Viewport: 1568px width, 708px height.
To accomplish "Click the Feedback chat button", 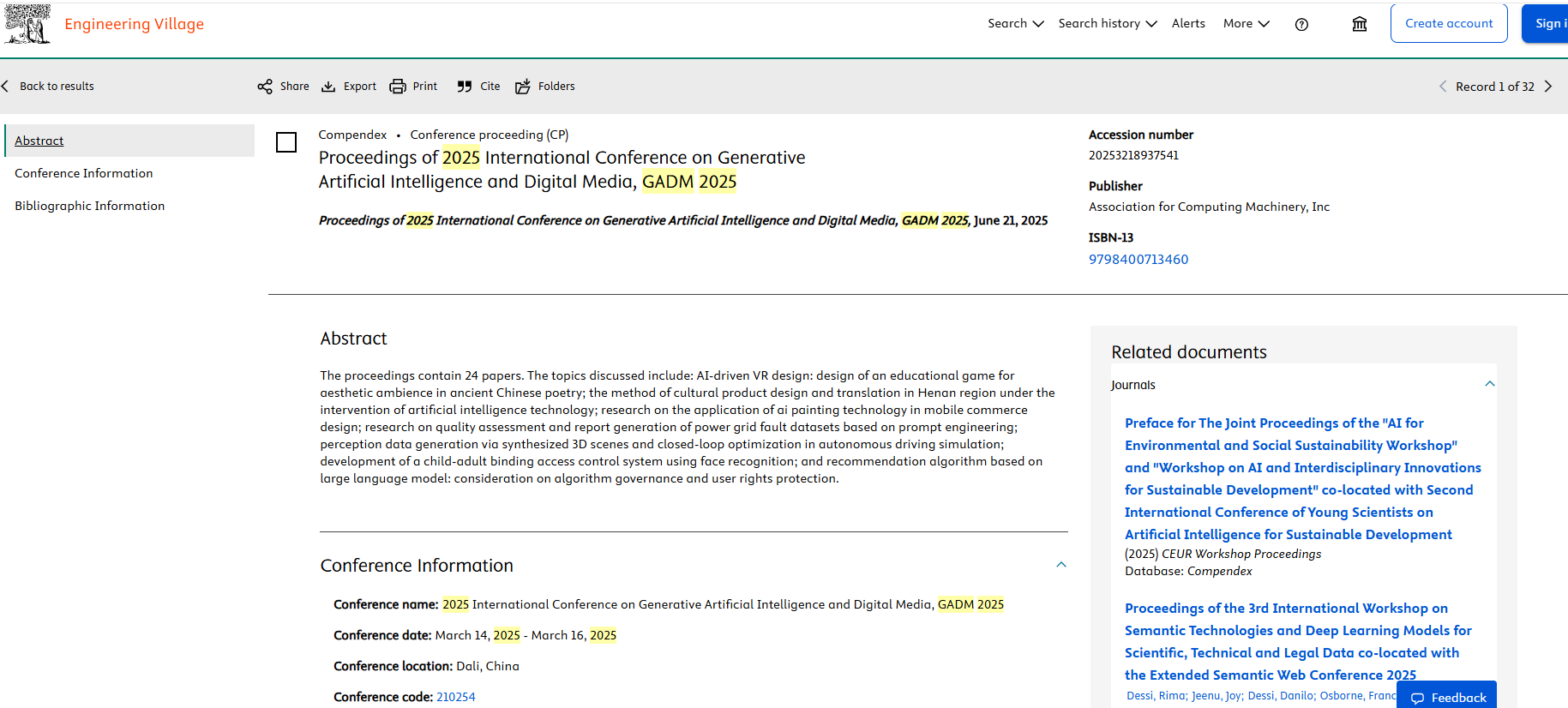I will click(1447, 697).
